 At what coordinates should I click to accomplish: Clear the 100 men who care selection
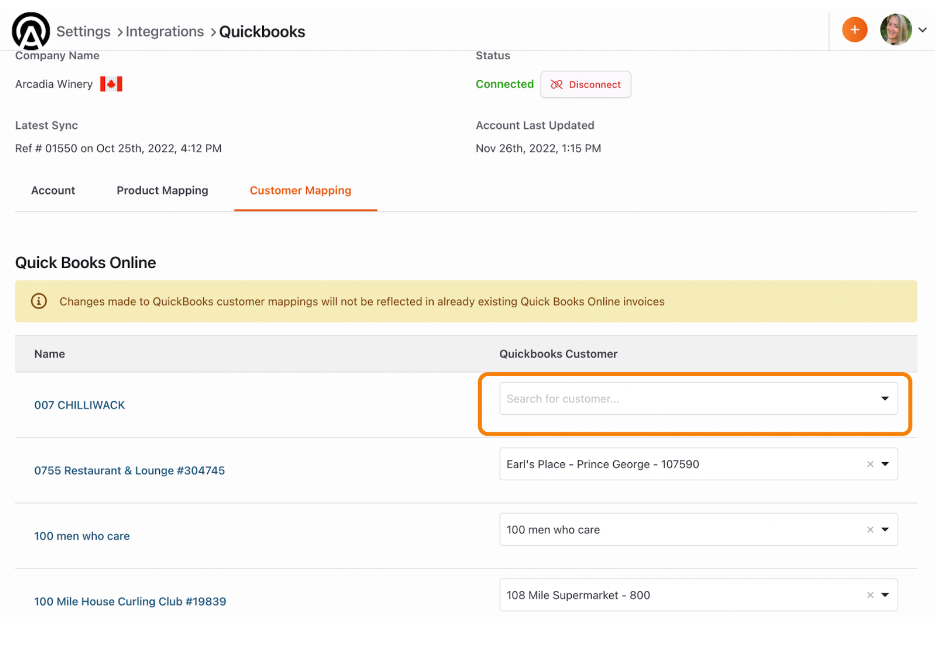(x=870, y=529)
